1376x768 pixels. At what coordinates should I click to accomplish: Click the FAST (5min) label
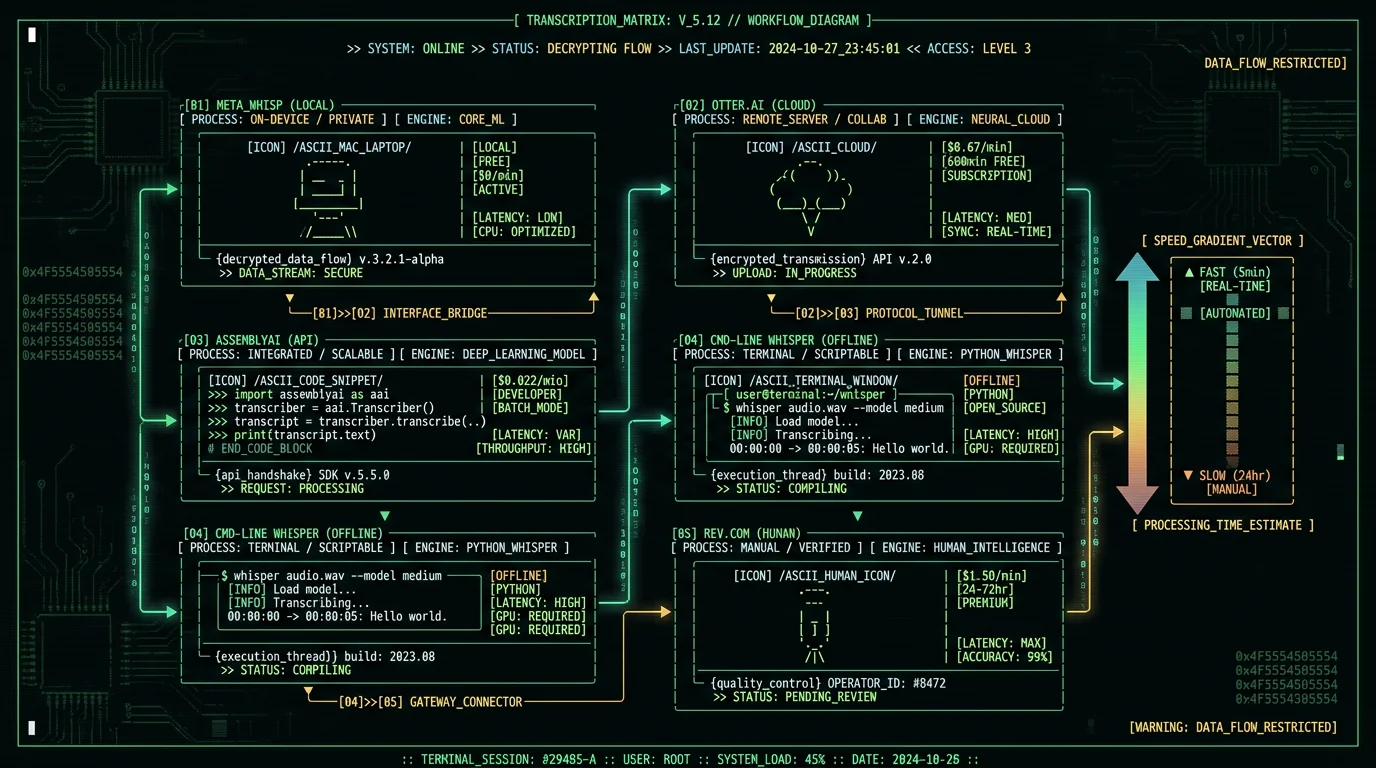click(1235, 272)
